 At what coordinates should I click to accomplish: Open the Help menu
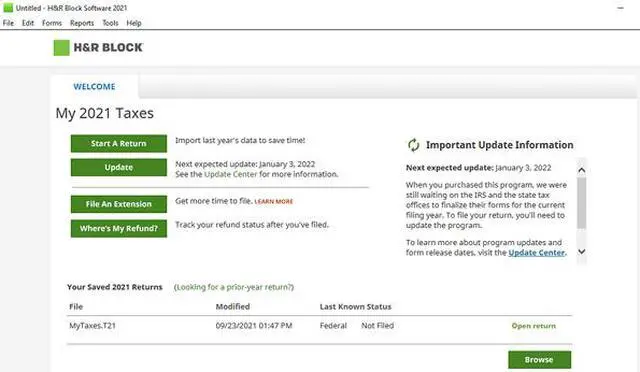(x=134, y=23)
